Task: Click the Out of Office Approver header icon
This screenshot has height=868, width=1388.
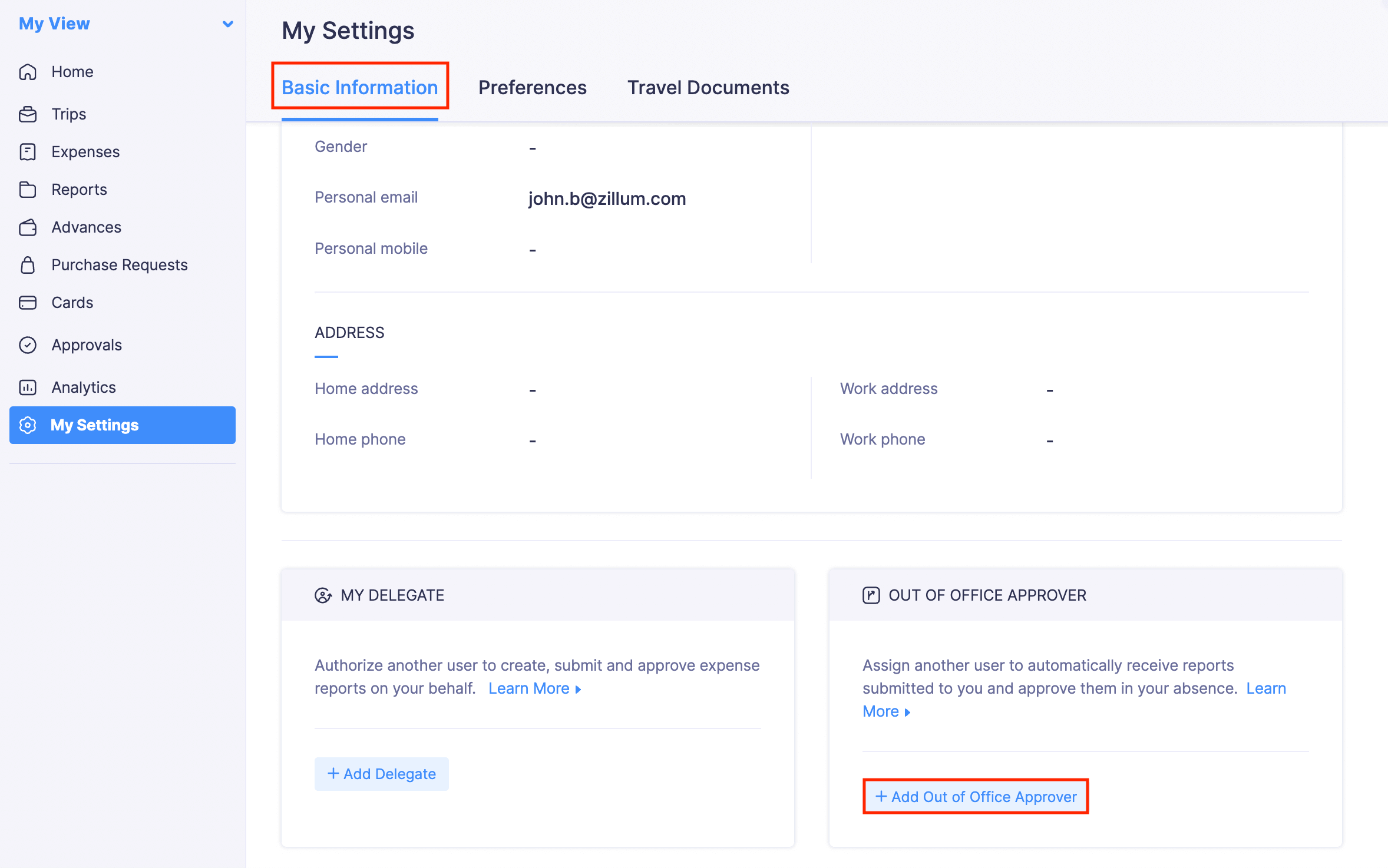Action: [x=871, y=595]
